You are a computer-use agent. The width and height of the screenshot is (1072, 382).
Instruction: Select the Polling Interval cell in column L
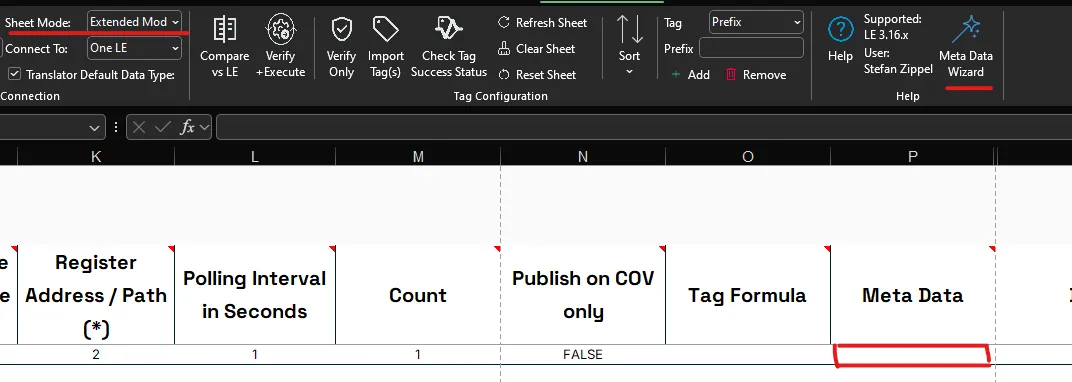pyautogui.click(x=255, y=355)
